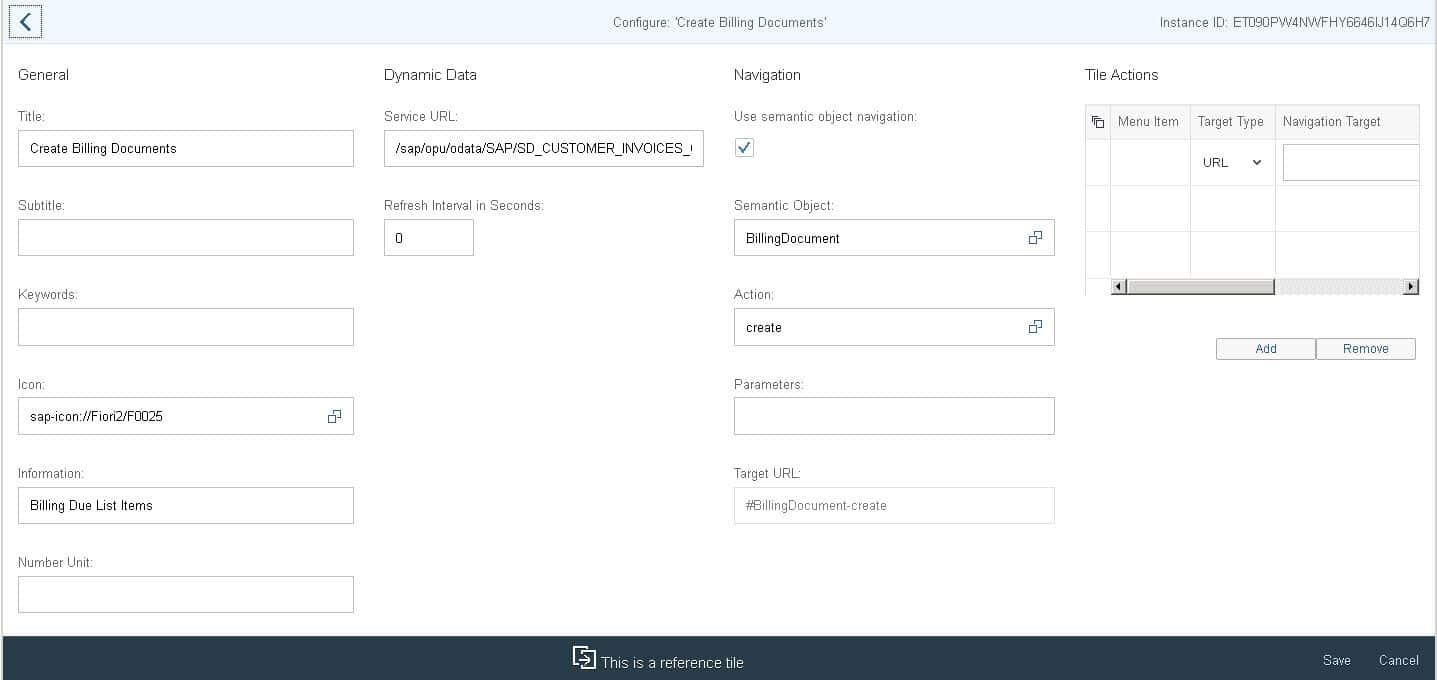The width and height of the screenshot is (1437, 680).
Task: Click the reference tile icon in footer
Action: pyautogui.click(x=584, y=657)
